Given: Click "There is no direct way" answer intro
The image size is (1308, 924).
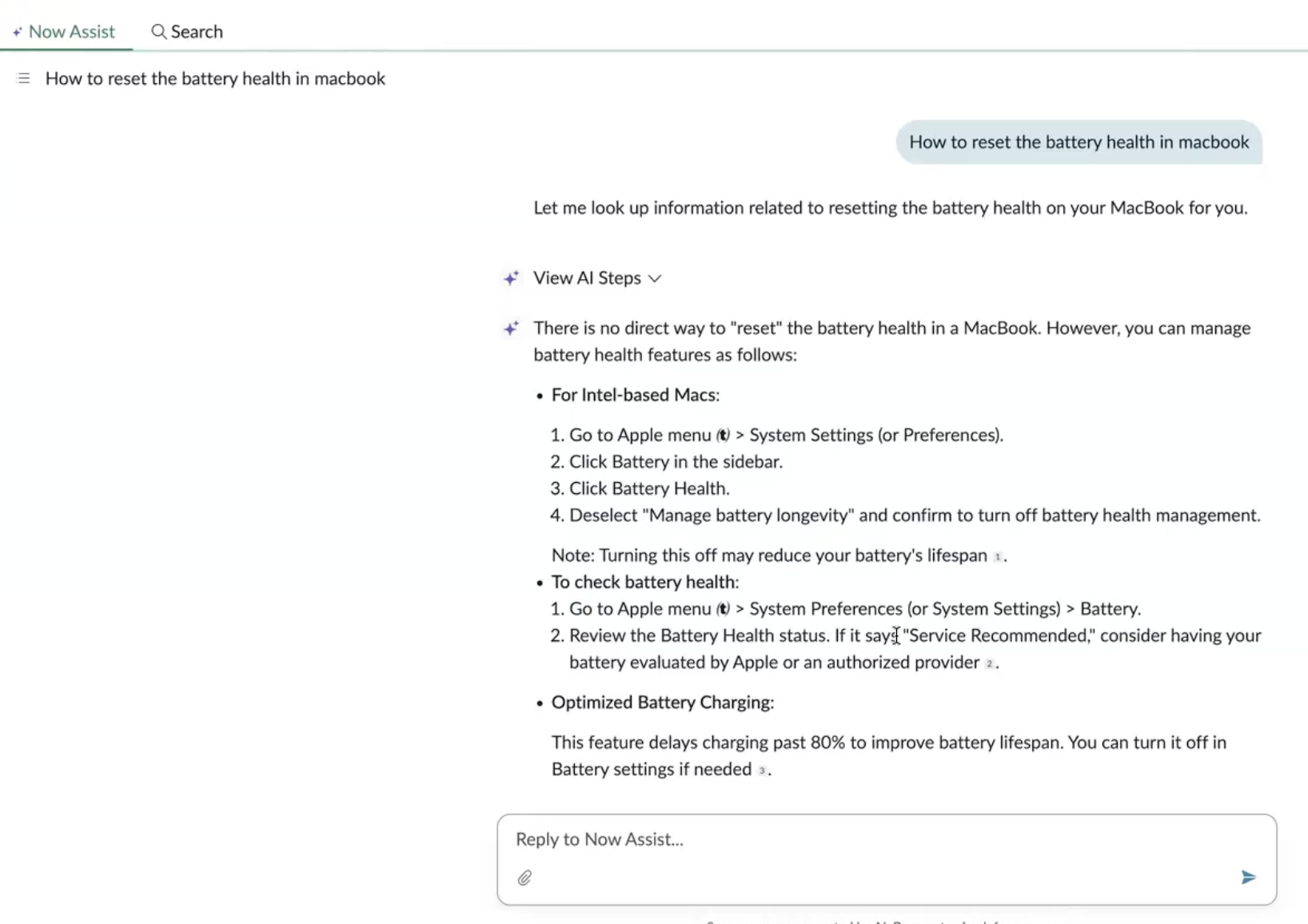Looking at the screenshot, I should click(892, 341).
